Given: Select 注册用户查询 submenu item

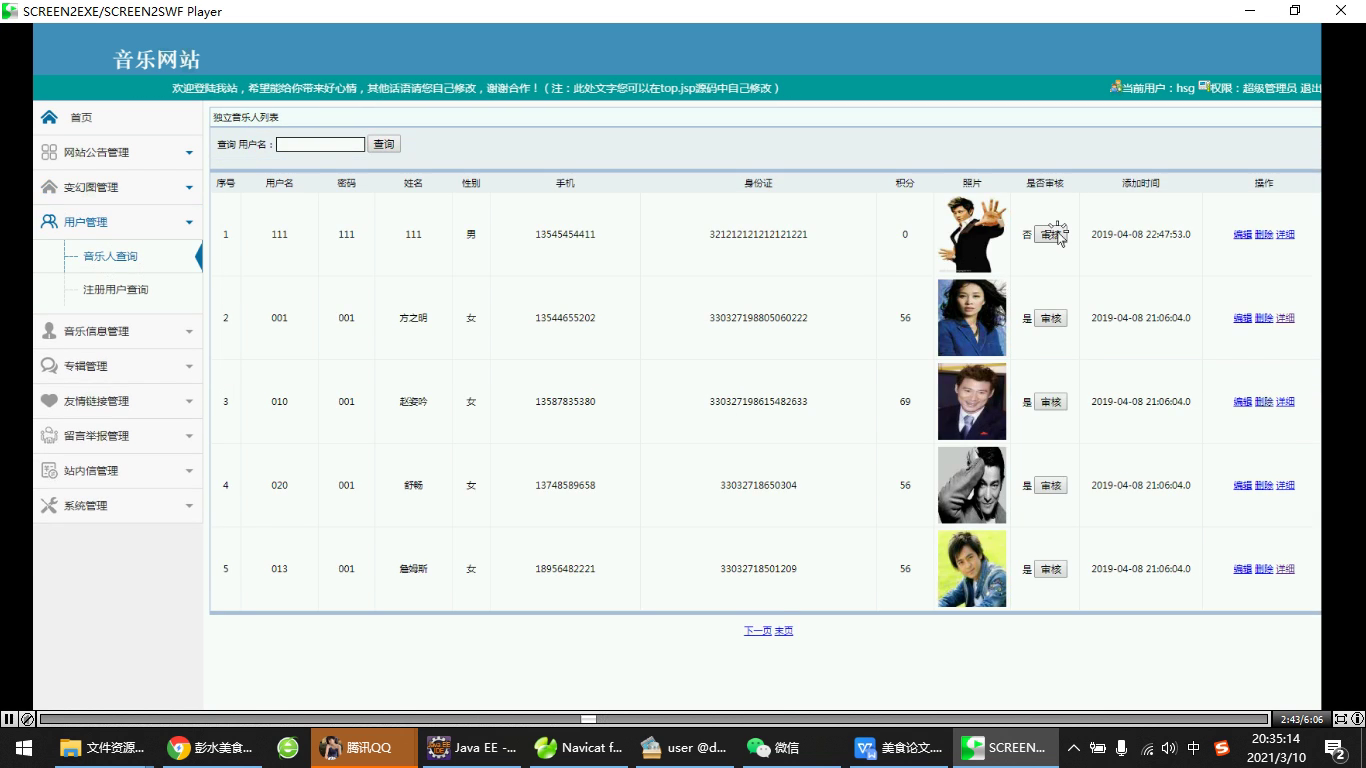Looking at the screenshot, I should [115, 290].
